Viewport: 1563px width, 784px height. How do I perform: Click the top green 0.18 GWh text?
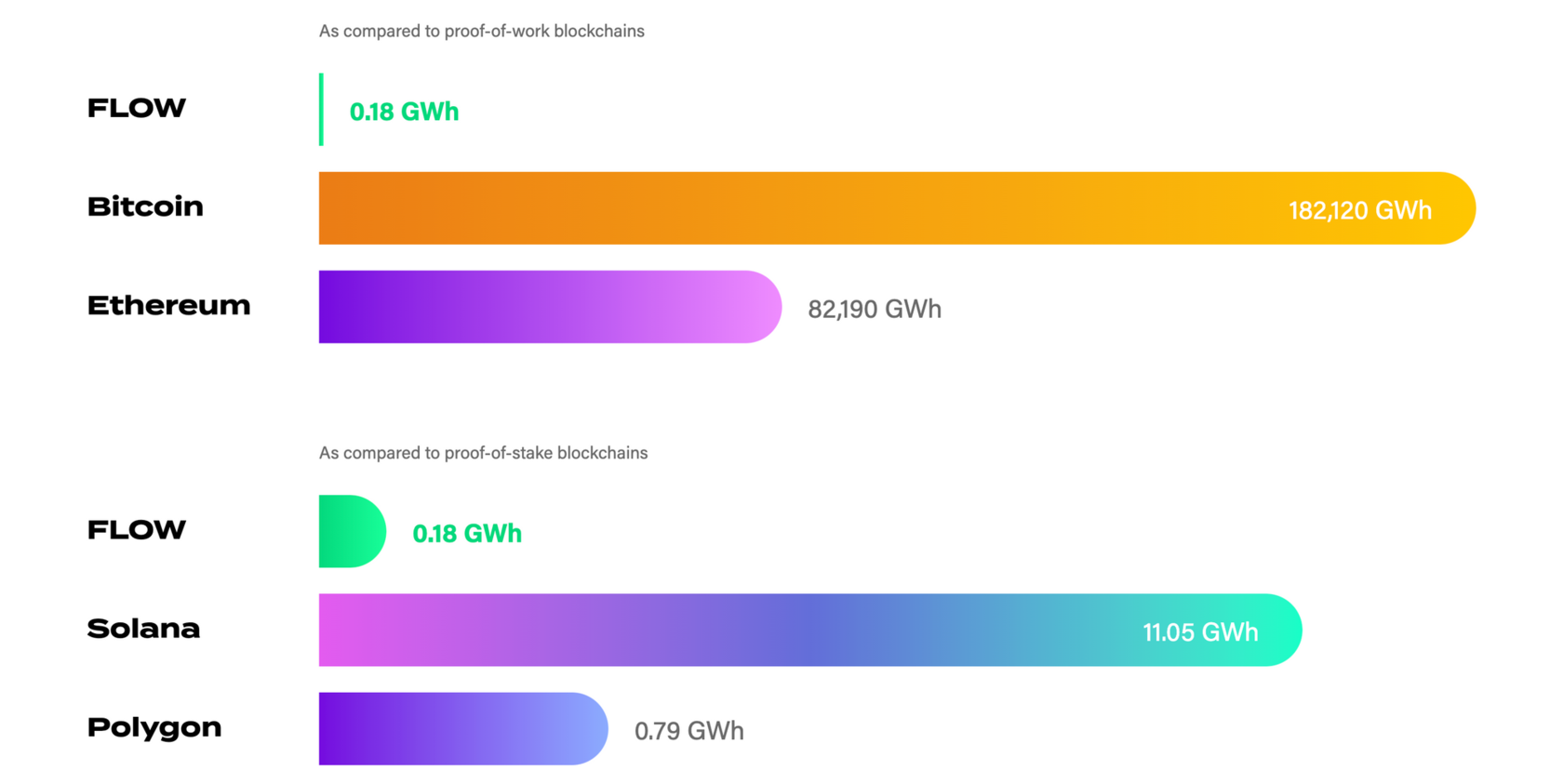coord(404,112)
